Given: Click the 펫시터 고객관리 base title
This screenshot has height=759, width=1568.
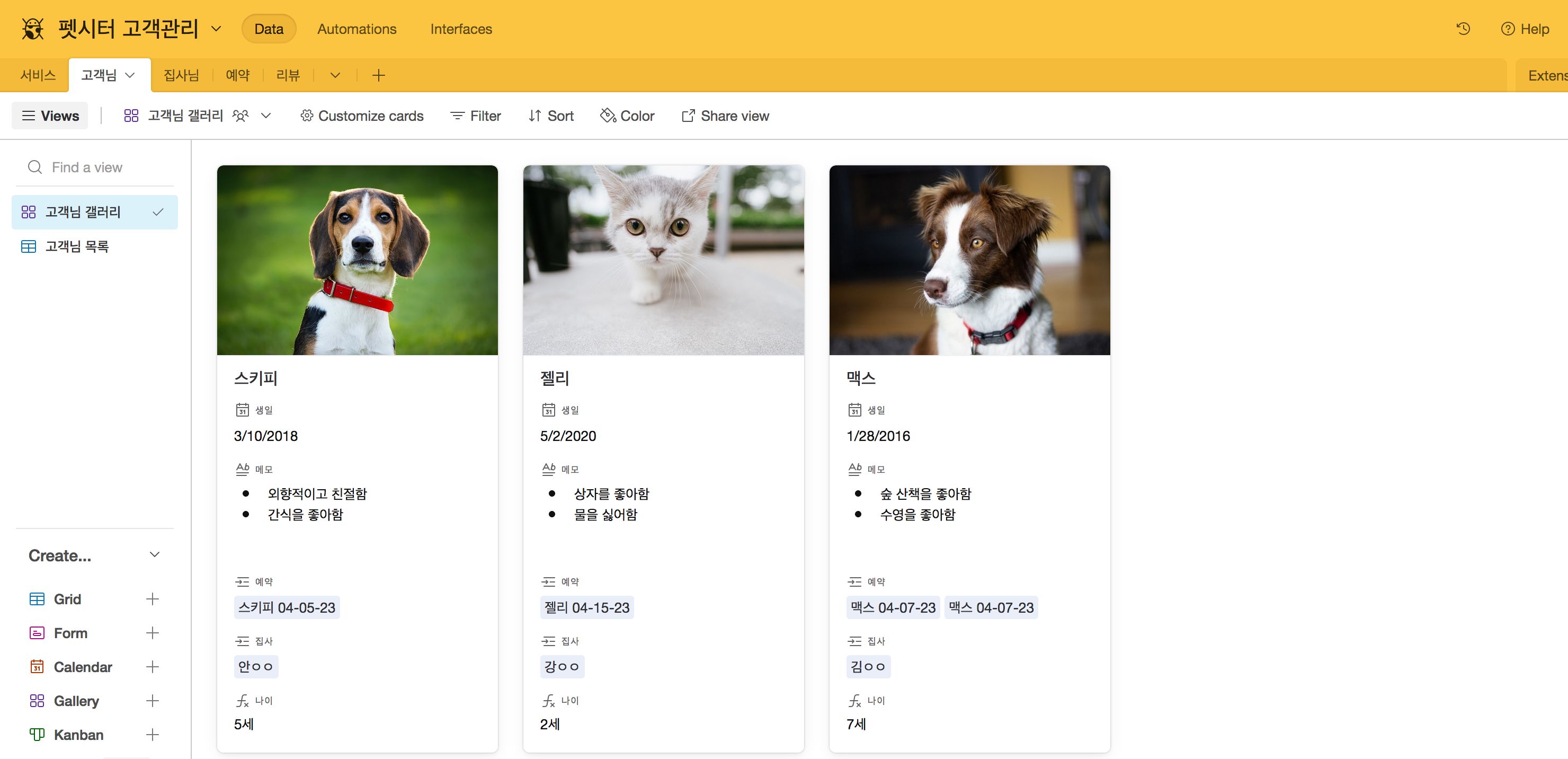Looking at the screenshot, I should click(128, 29).
